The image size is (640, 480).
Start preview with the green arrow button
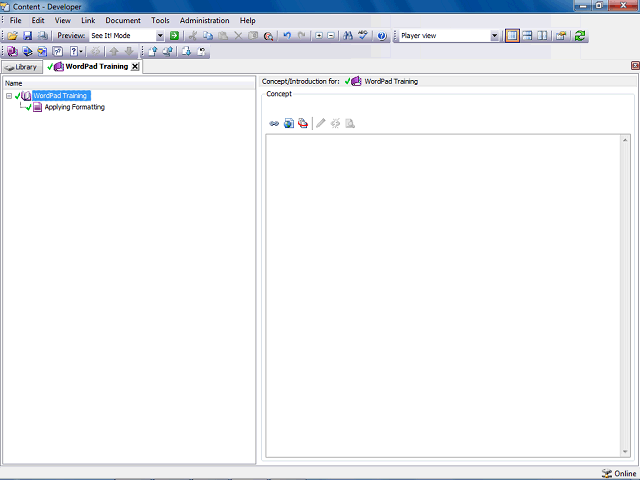click(x=174, y=36)
